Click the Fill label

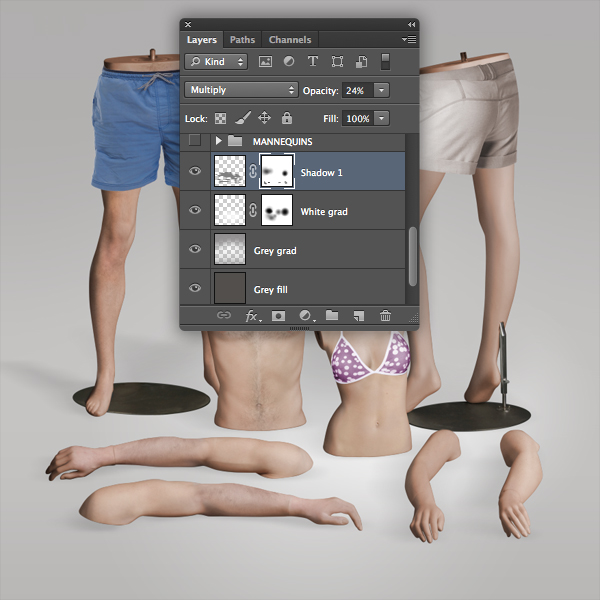331,119
